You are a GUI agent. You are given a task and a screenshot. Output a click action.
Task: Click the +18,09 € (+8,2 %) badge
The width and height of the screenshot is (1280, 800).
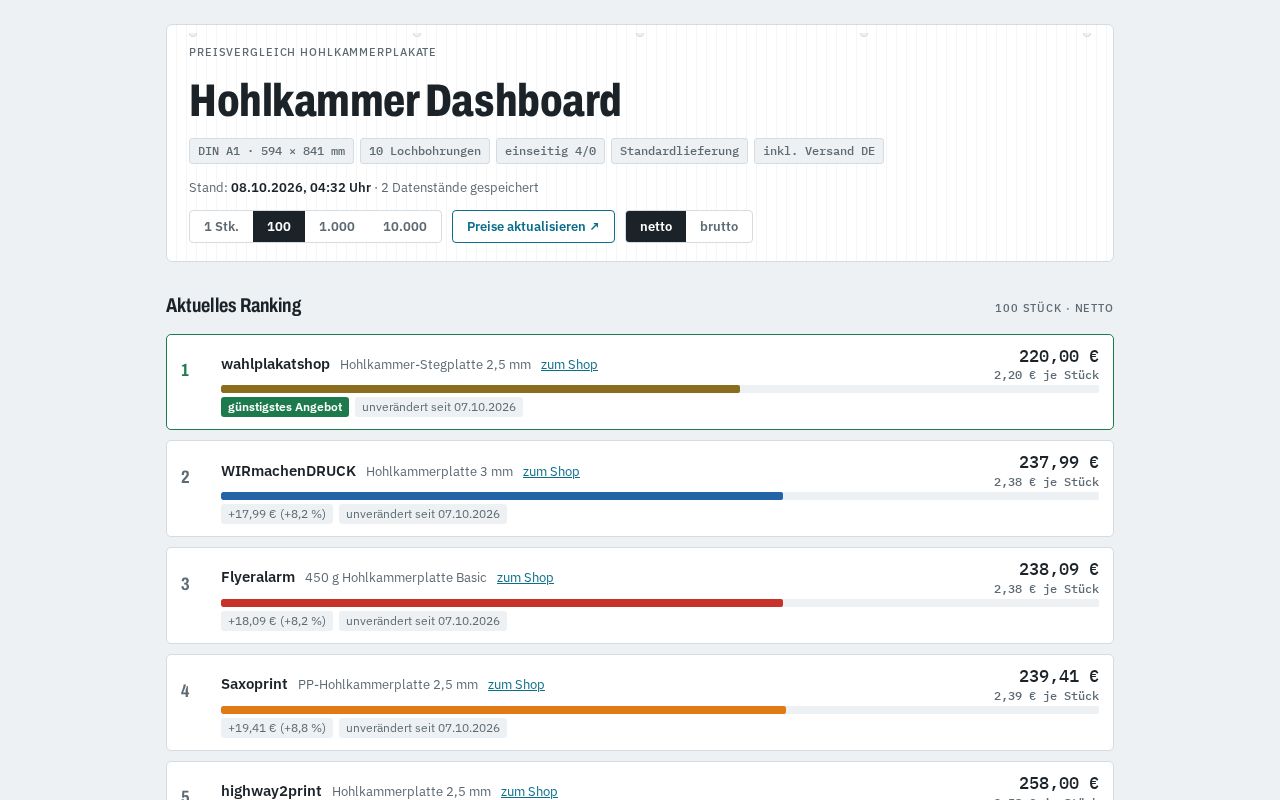click(277, 621)
